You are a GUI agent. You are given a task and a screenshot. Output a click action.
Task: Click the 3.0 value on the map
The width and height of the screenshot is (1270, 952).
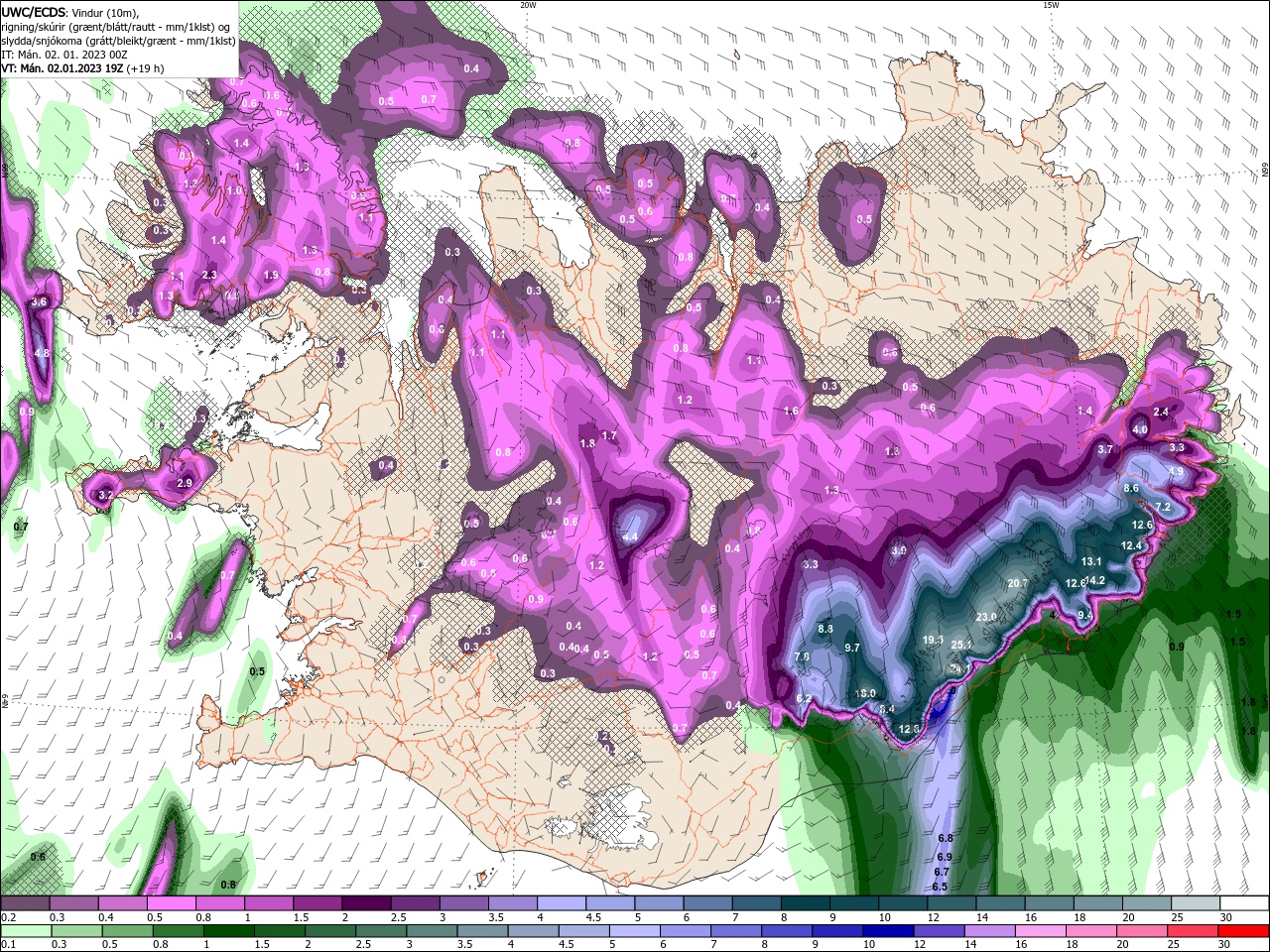click(x=899, y=550)
